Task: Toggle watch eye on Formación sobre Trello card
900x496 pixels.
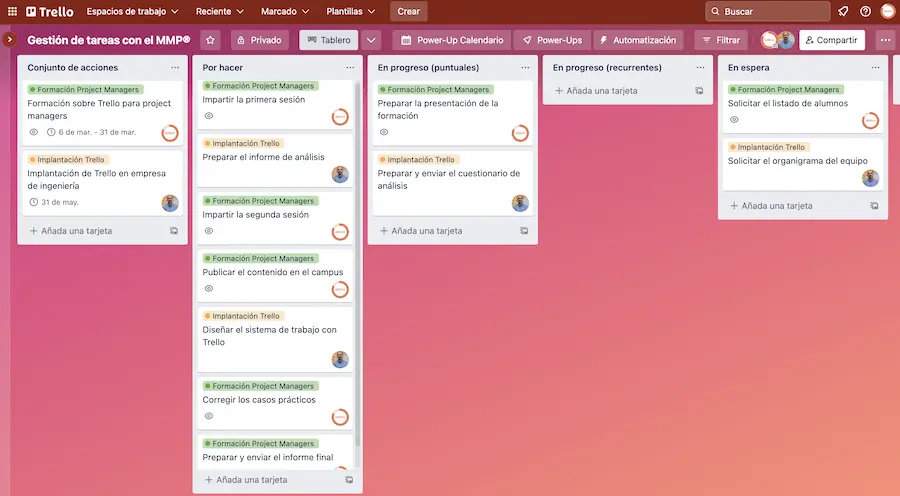Action: (x=34, y=132)
